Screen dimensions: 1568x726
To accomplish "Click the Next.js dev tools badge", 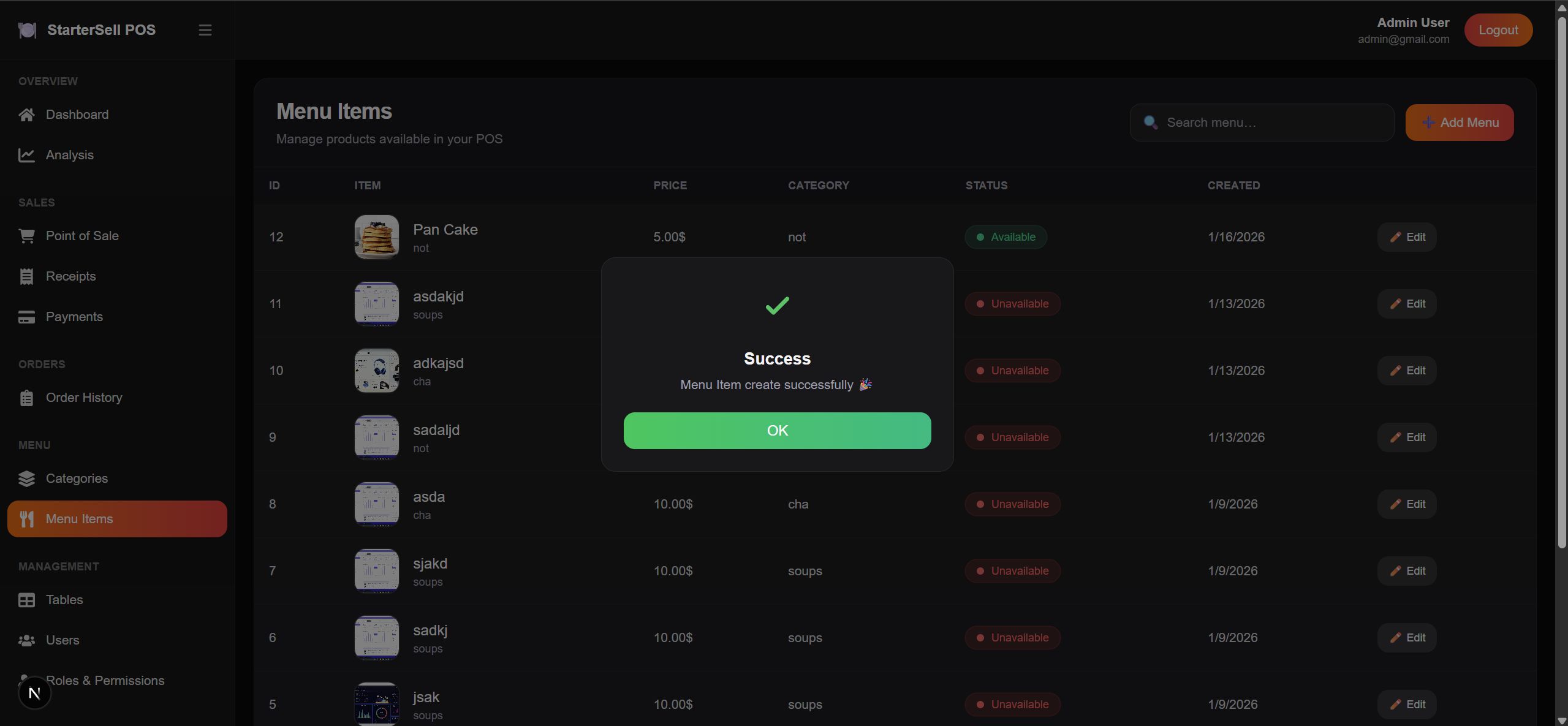I will pyautogui.click(x=34, y=693).
